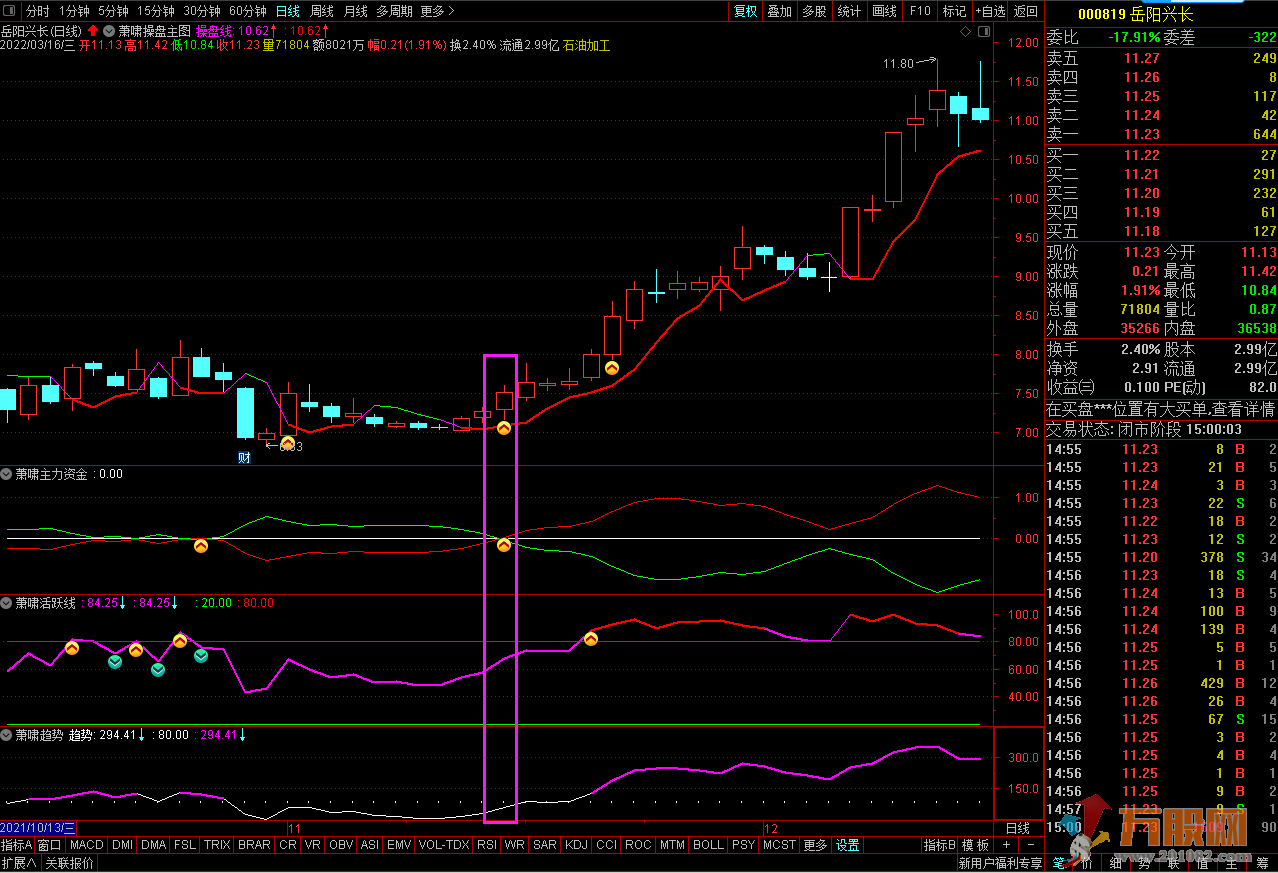Open the F10 company info
Screen dimensions: 1278x873
pos(920,11)
